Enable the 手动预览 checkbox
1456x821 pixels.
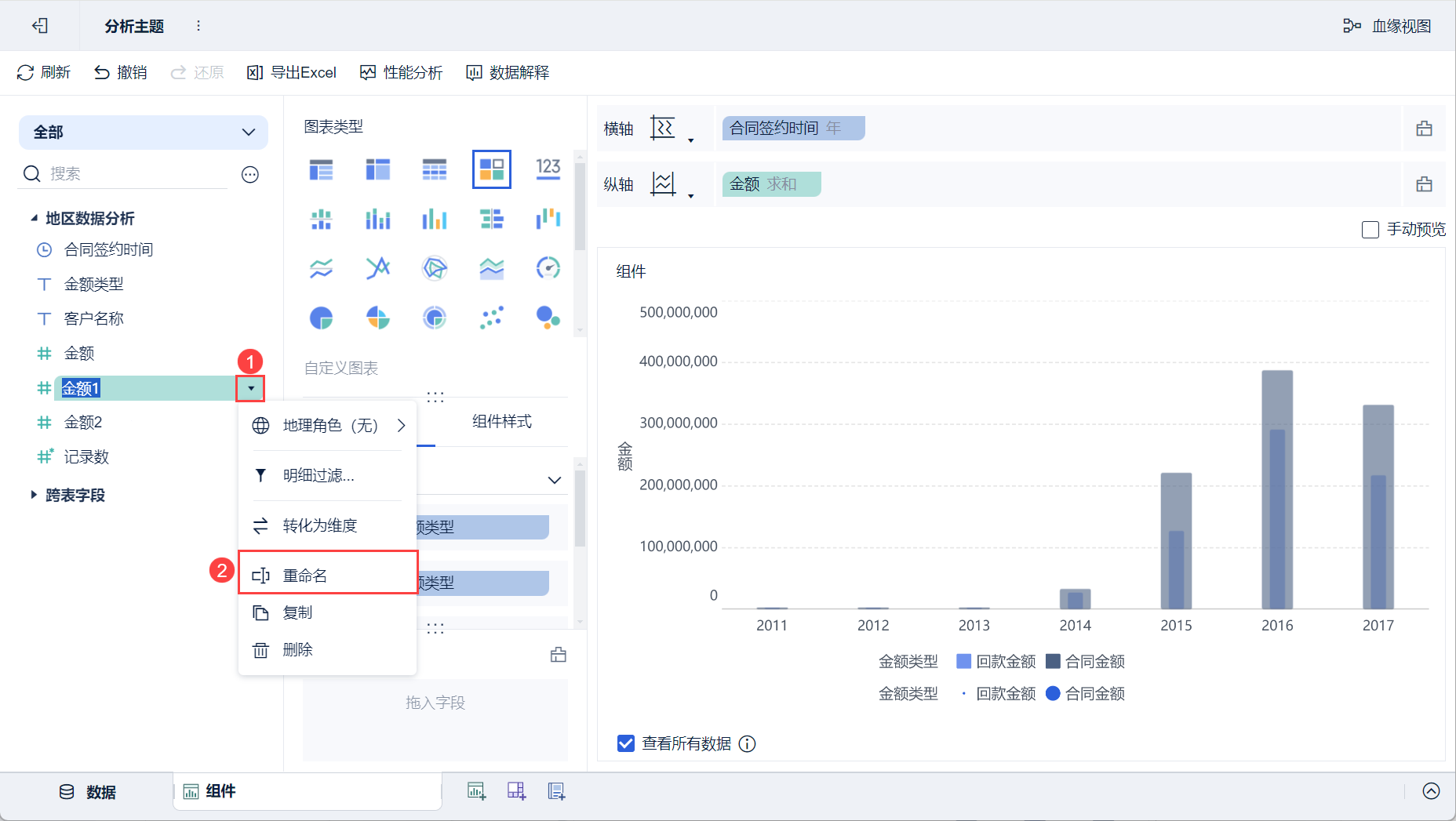[x=1370, y=230]
